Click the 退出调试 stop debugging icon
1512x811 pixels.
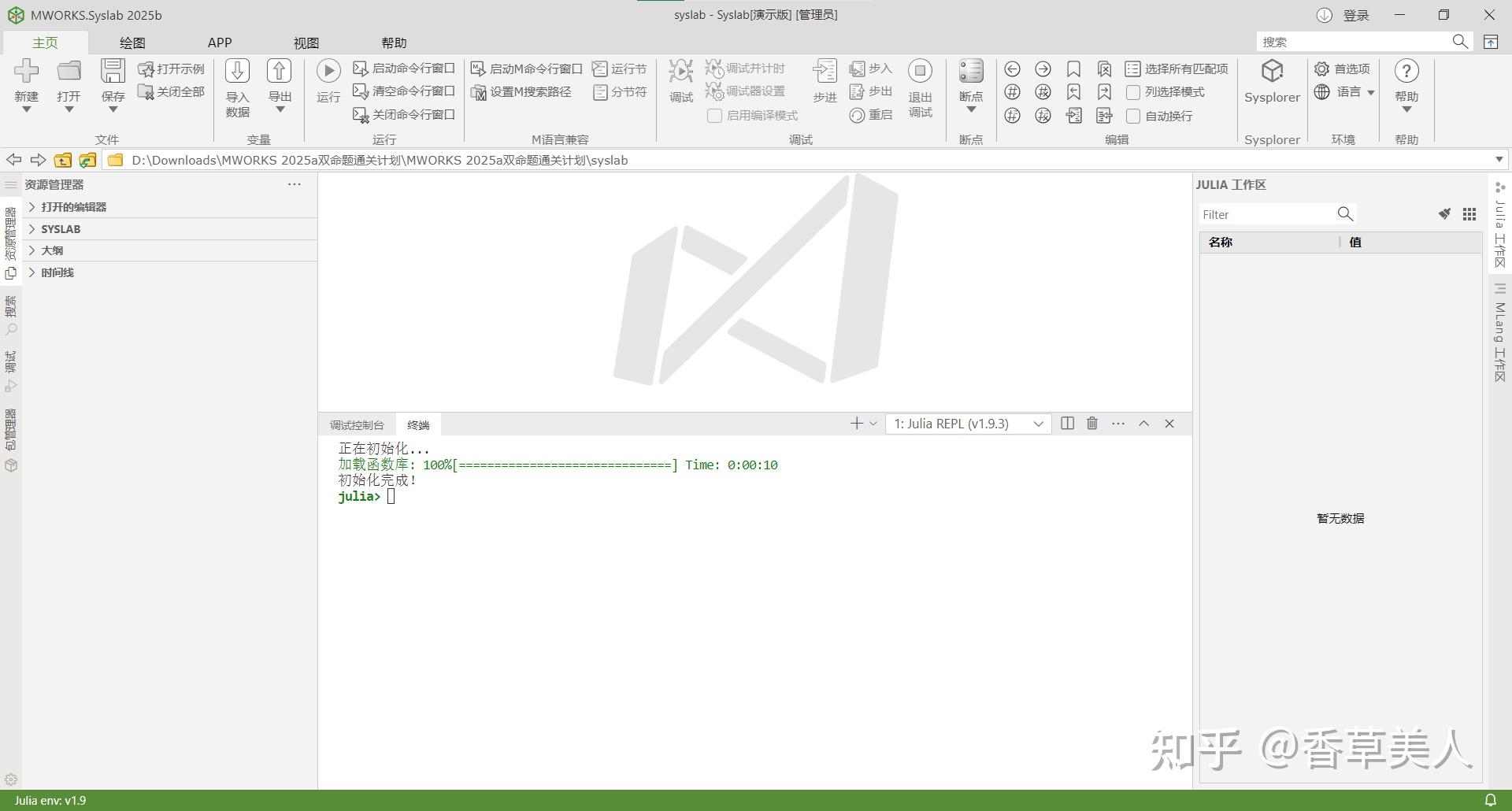(920, 72)
